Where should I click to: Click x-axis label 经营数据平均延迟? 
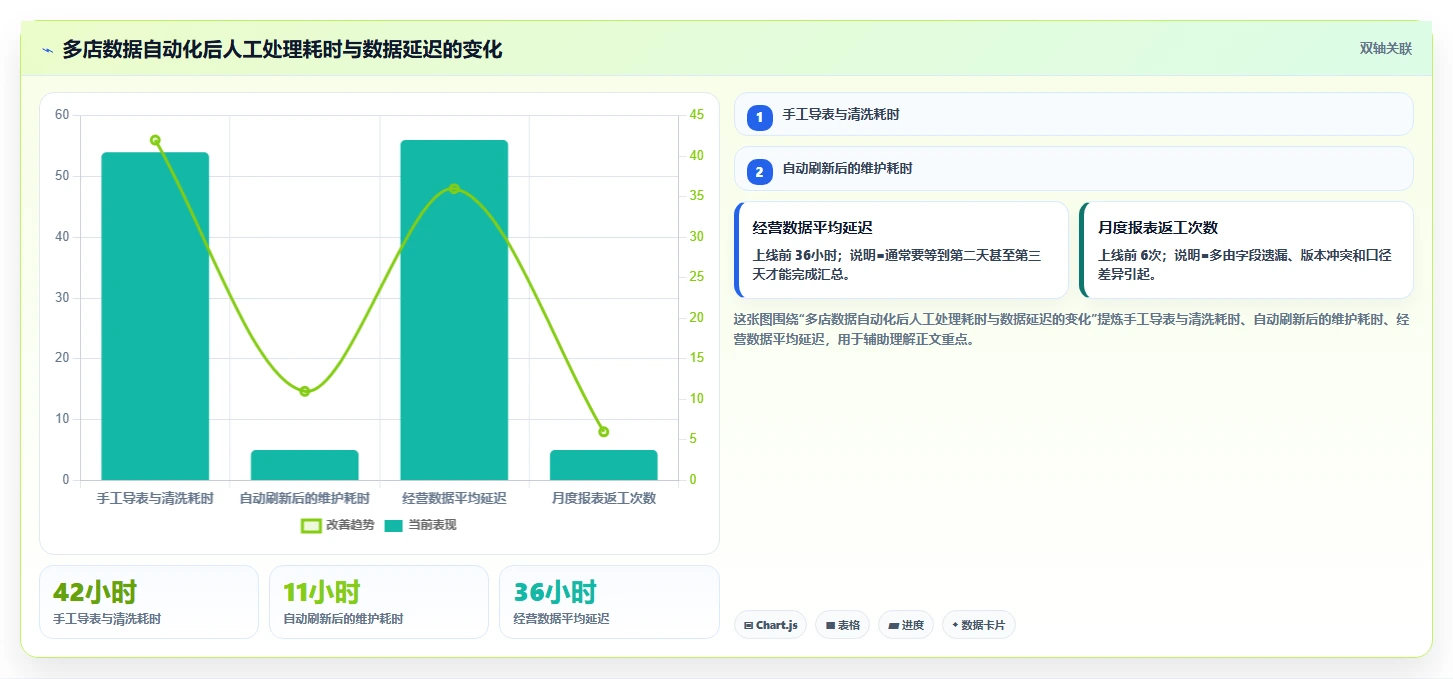[x=454, y=498]
